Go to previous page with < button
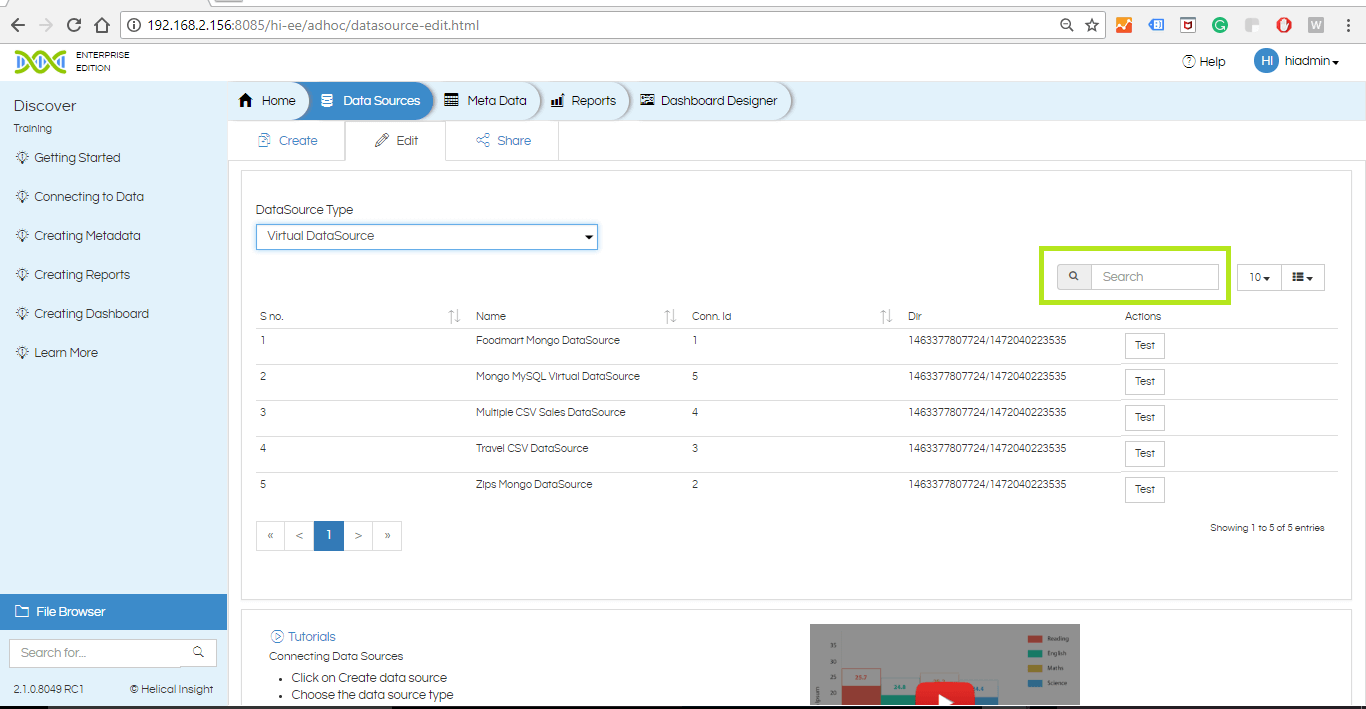 pyautogui.click(x=299, y=536)
